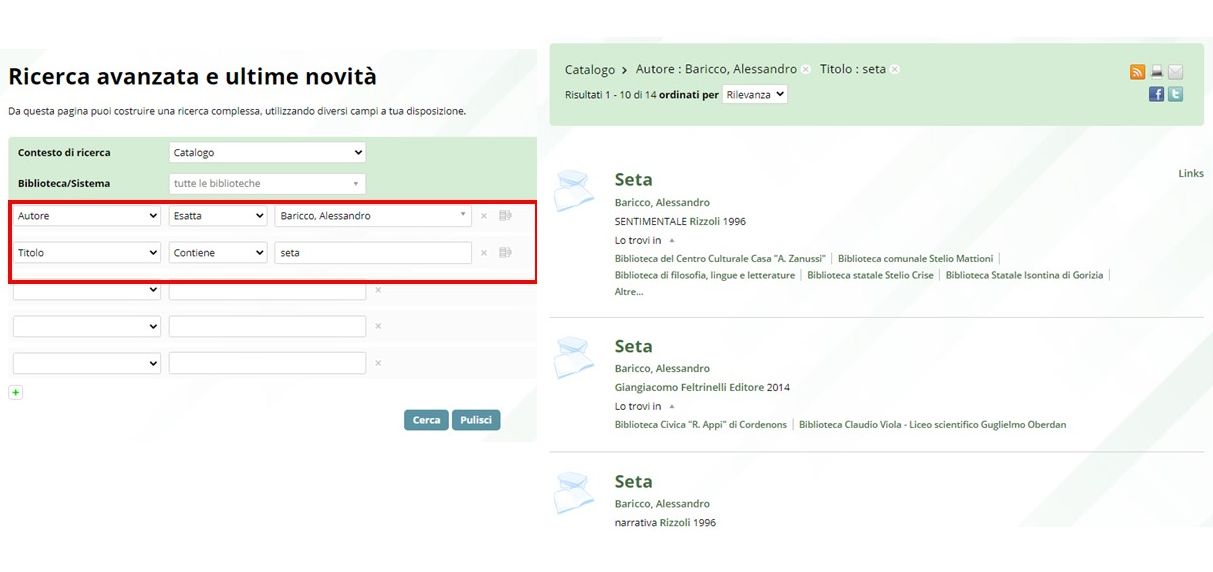This screenshot has width=1213, height=572.
Task: Click the green plus icon to add row
Action: [x=15, y=392]
